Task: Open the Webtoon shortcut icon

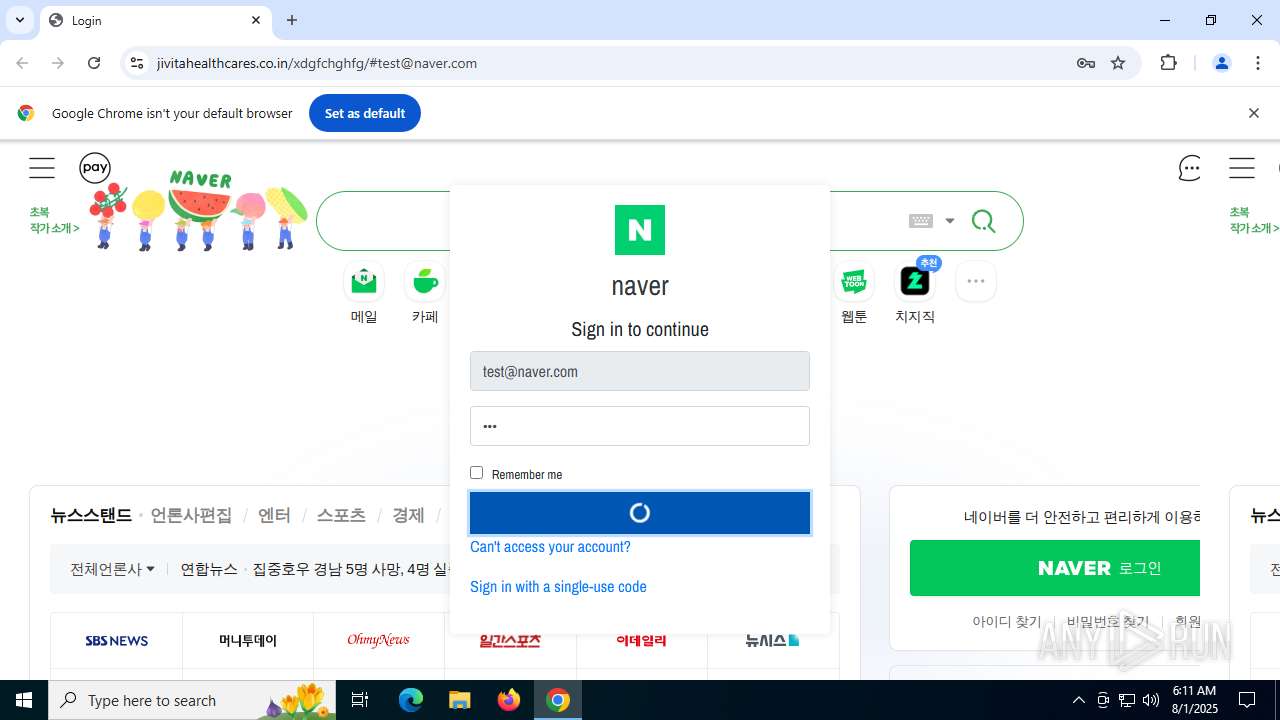Action: [x=854, y=282]
